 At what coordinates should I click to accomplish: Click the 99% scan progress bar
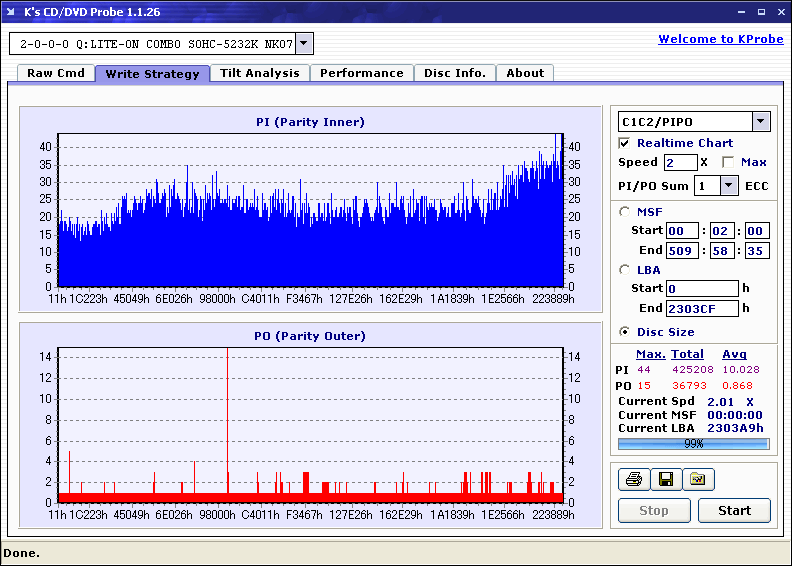[693, 443]
